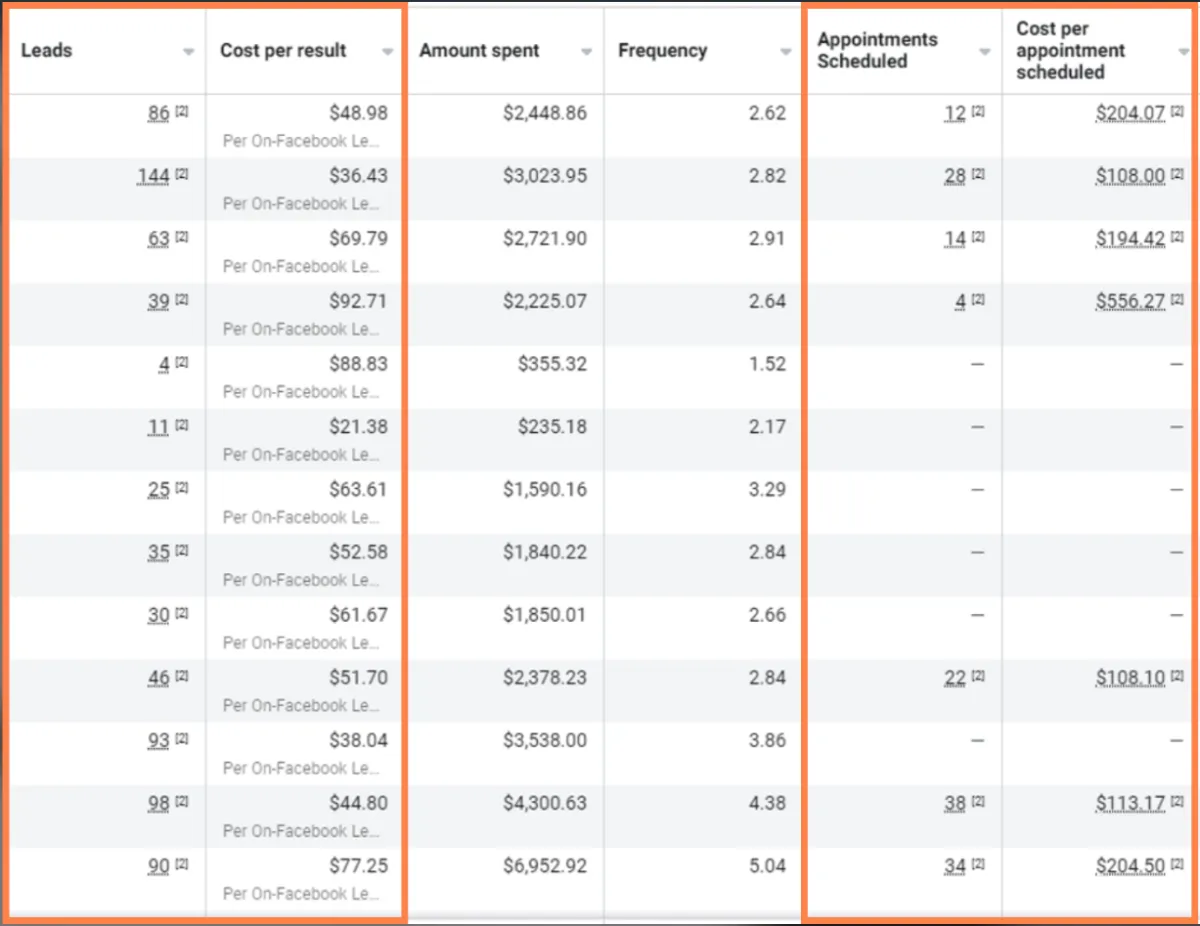Viewport: 1200px width, 926px height.
Task: Click the footnote icon beside $204.07 cost
Action: click(1177, 112)
